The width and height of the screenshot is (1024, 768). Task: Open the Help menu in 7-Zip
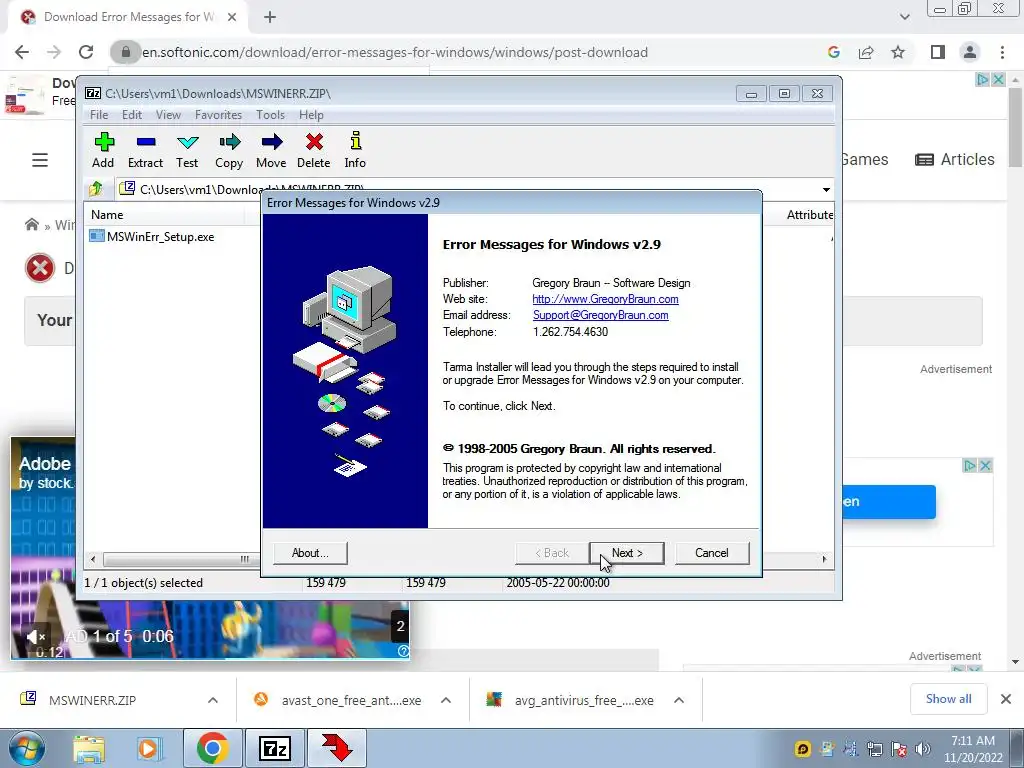pos(312,115)
